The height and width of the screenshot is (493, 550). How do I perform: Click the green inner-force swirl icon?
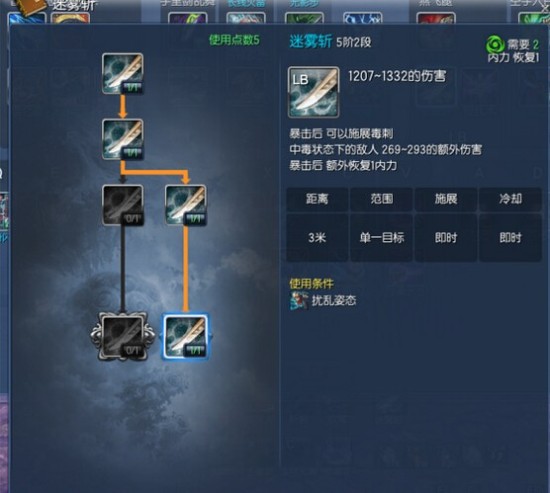coord(495,45)
